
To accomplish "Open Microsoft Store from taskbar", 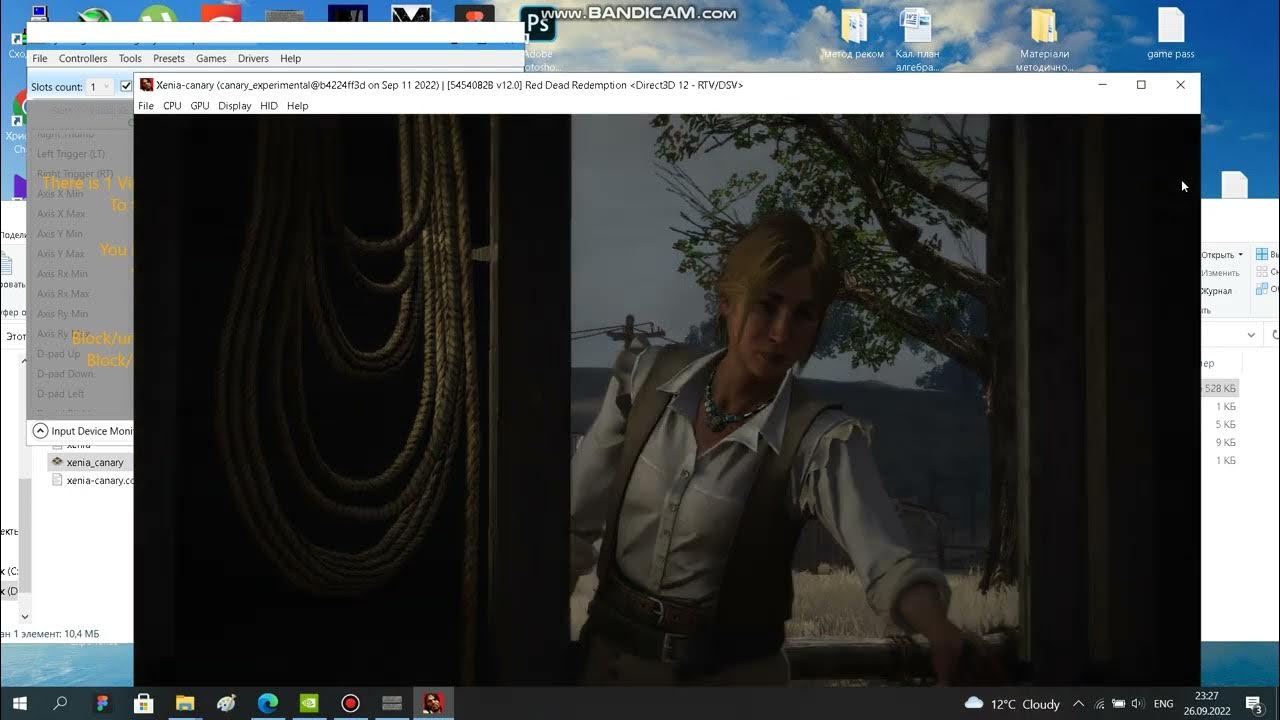I will [x=143, y=704].
